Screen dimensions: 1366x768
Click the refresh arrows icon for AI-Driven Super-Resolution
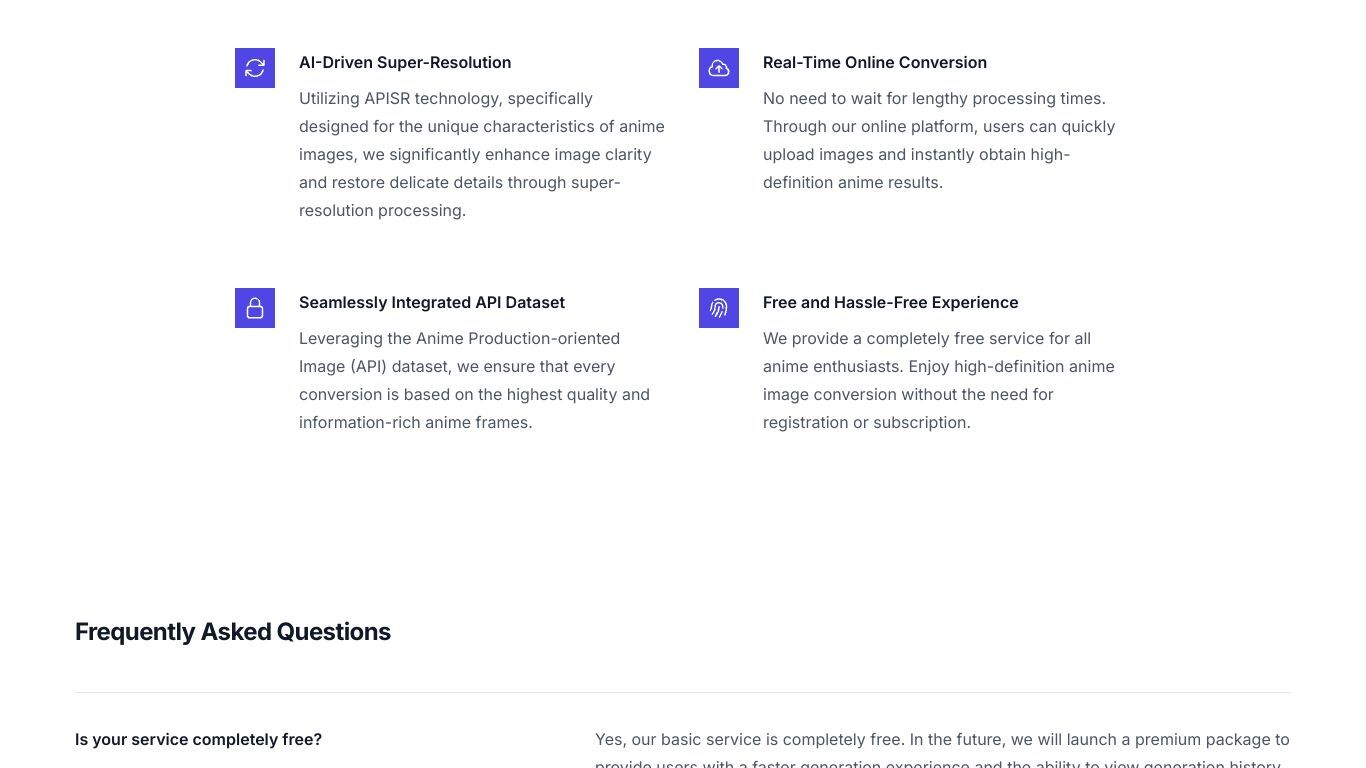255,68
